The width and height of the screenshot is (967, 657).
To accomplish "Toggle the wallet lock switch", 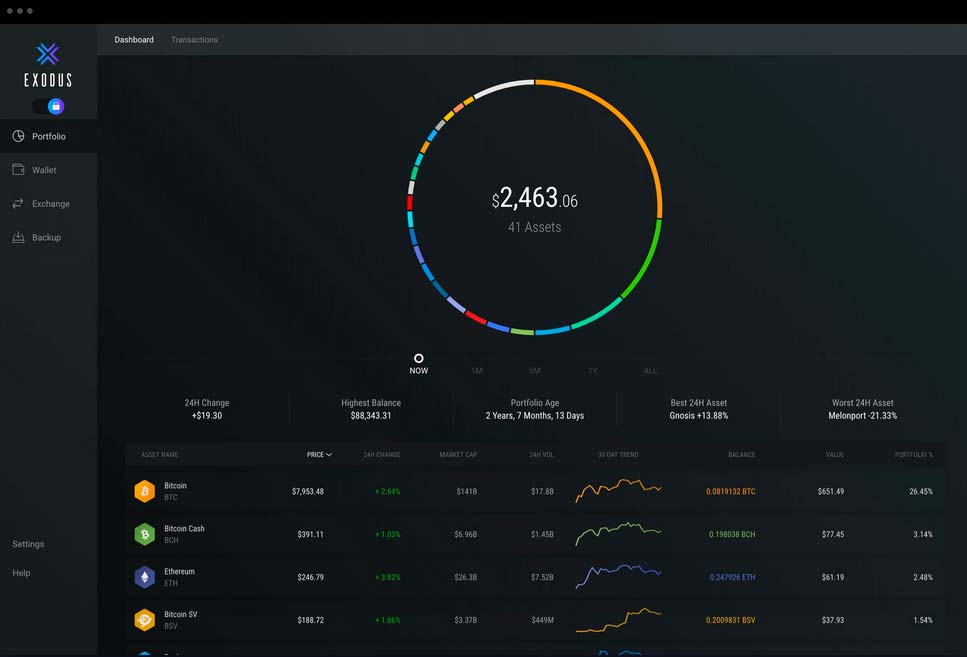I will point(49,106).
